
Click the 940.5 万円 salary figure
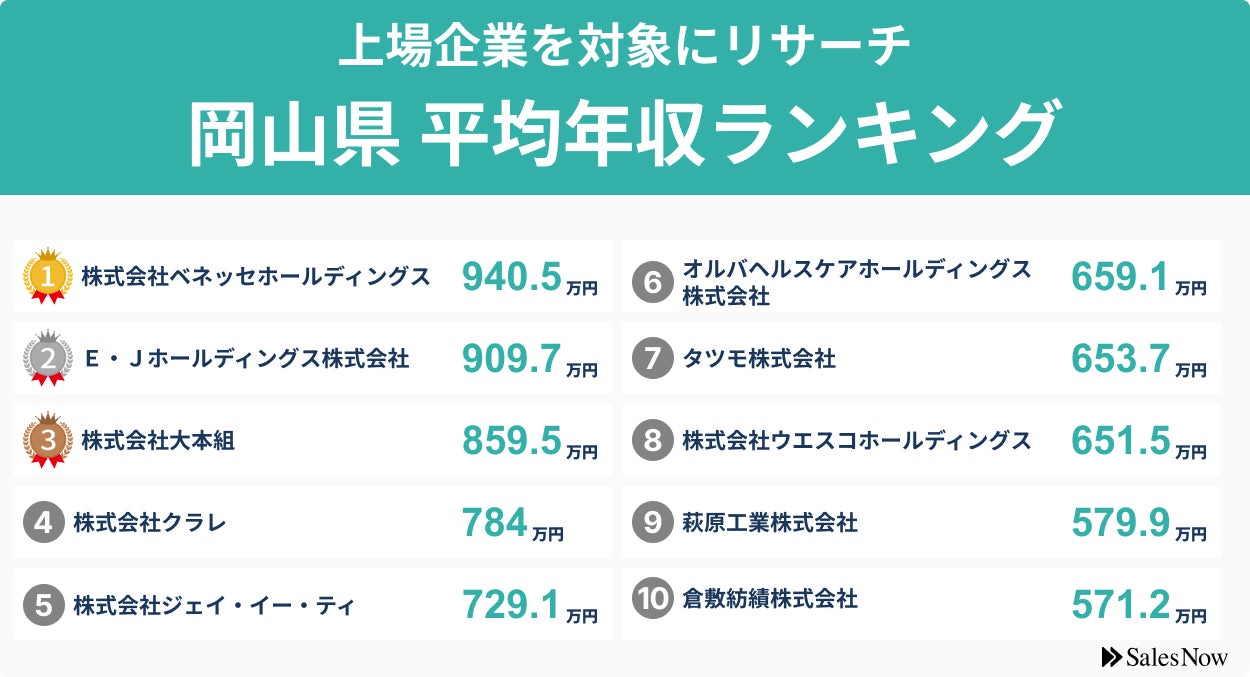(529, 278)
